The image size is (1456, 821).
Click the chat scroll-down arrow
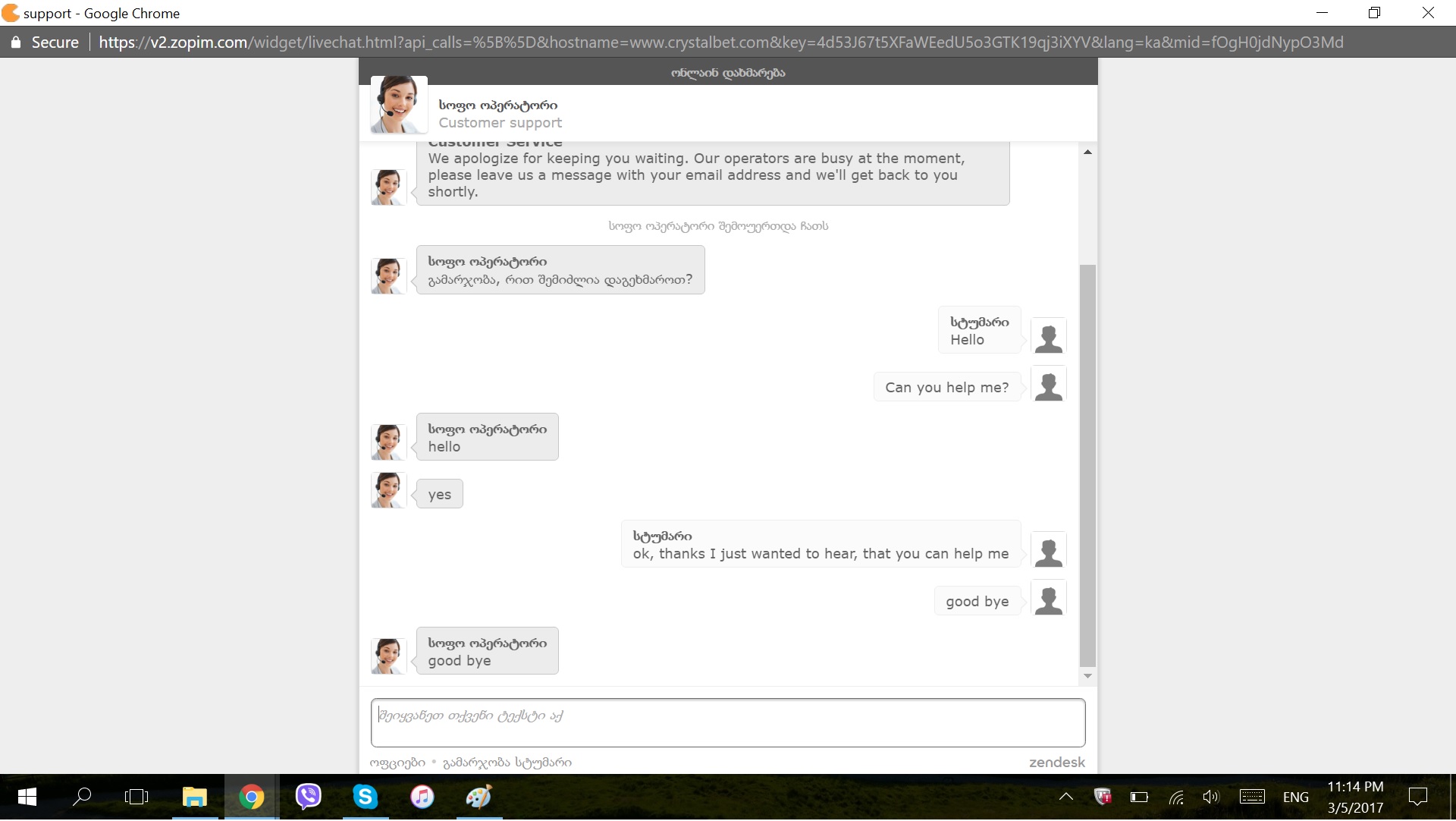(x=1087, y=676)
